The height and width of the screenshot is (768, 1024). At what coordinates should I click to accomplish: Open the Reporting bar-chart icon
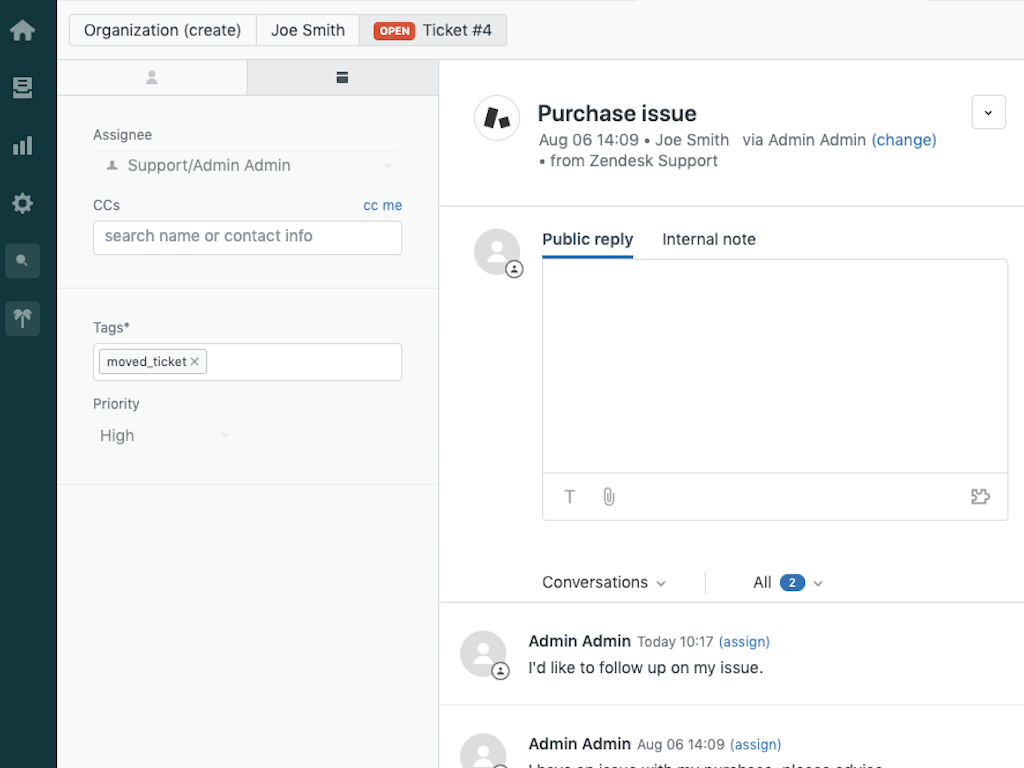(22, 145)
